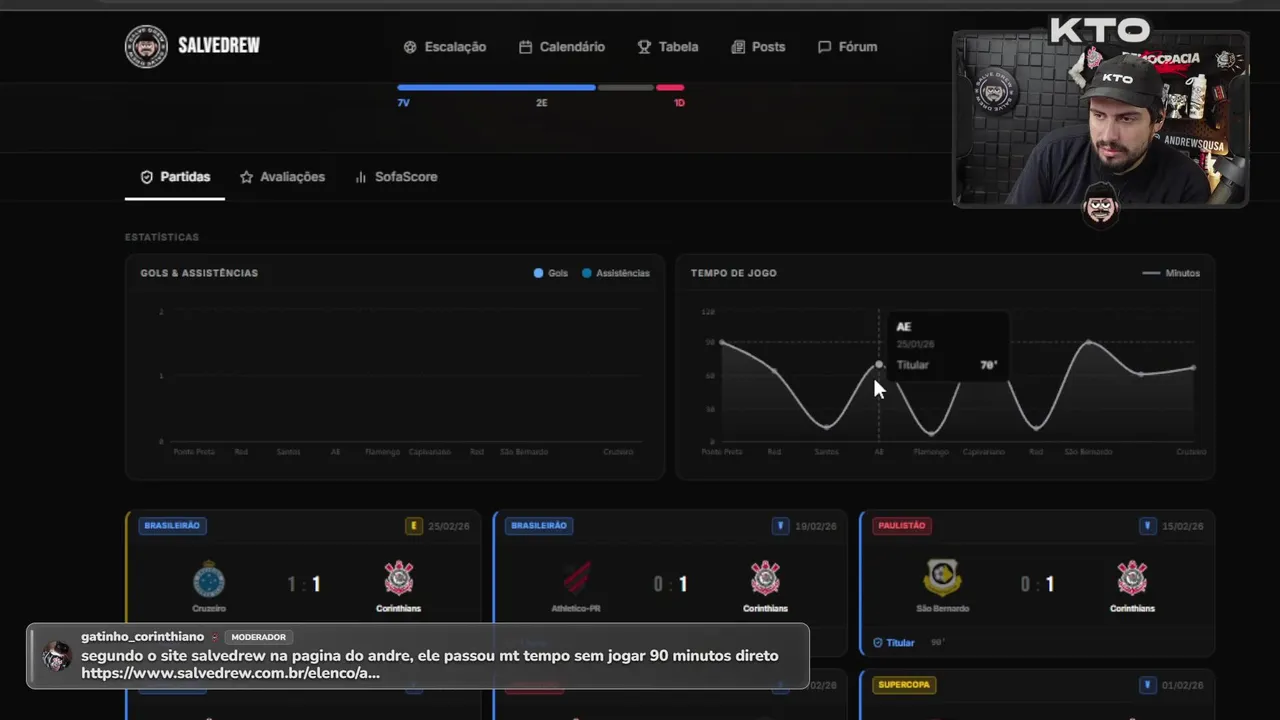This screenshot has width=1280, height=720.
Task: Click the streamer webcam feed
Action: point(1100,118)
